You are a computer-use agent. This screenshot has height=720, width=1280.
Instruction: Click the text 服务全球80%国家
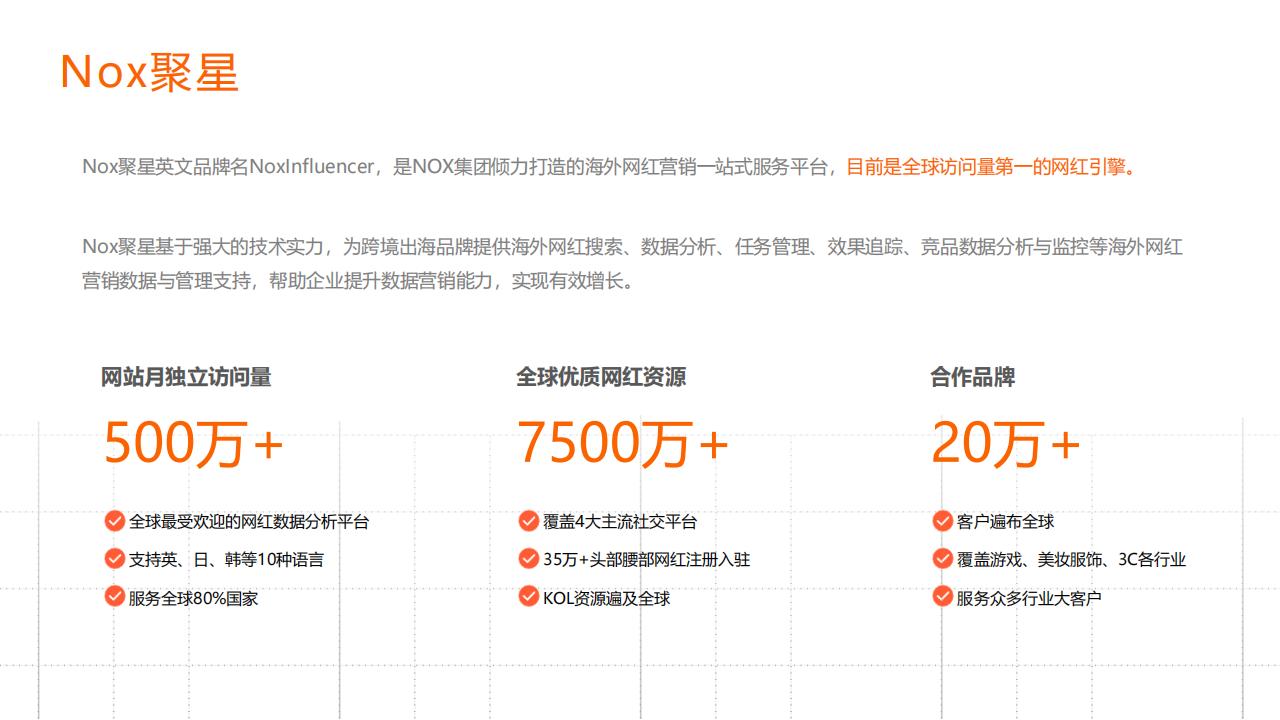coord(193,598)
